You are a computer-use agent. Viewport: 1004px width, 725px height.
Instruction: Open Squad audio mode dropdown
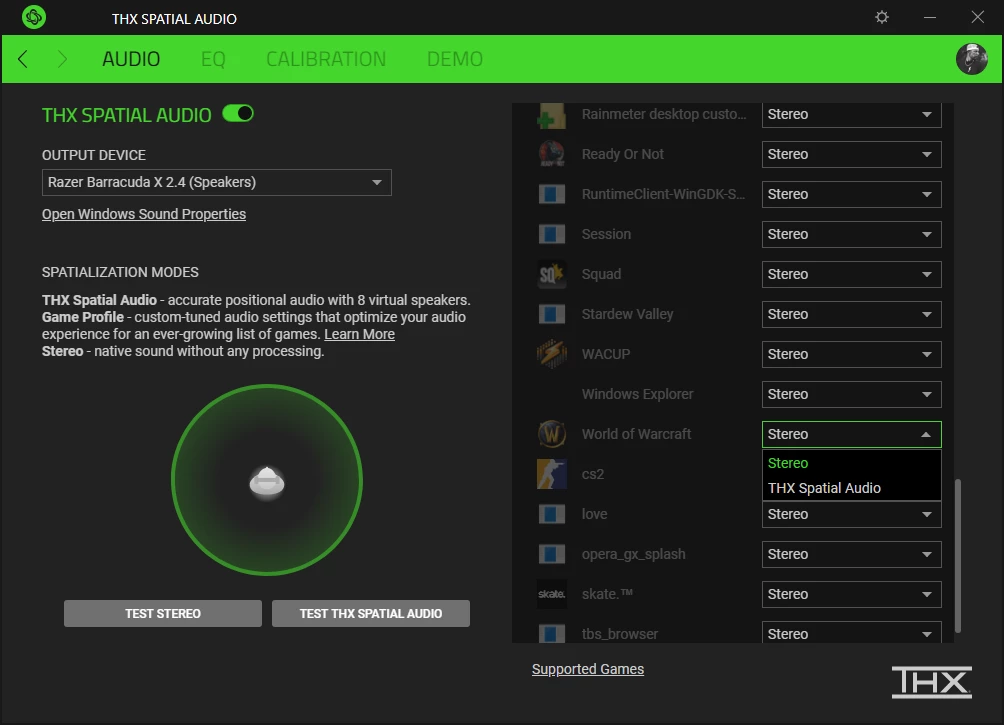click(x=852, y=274)
